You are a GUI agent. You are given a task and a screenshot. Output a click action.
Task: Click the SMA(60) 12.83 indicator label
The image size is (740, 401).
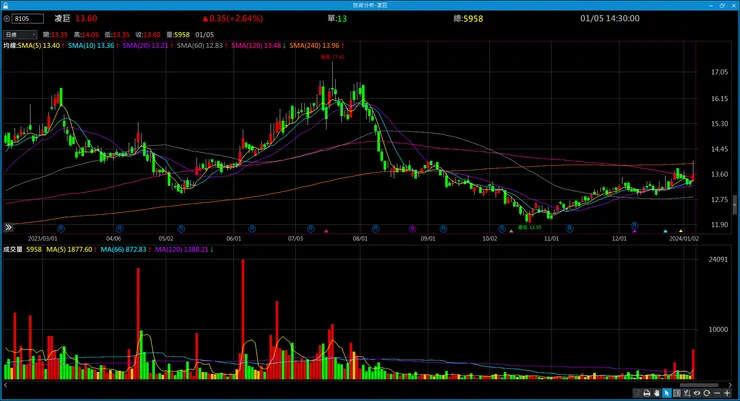point(202,45)
